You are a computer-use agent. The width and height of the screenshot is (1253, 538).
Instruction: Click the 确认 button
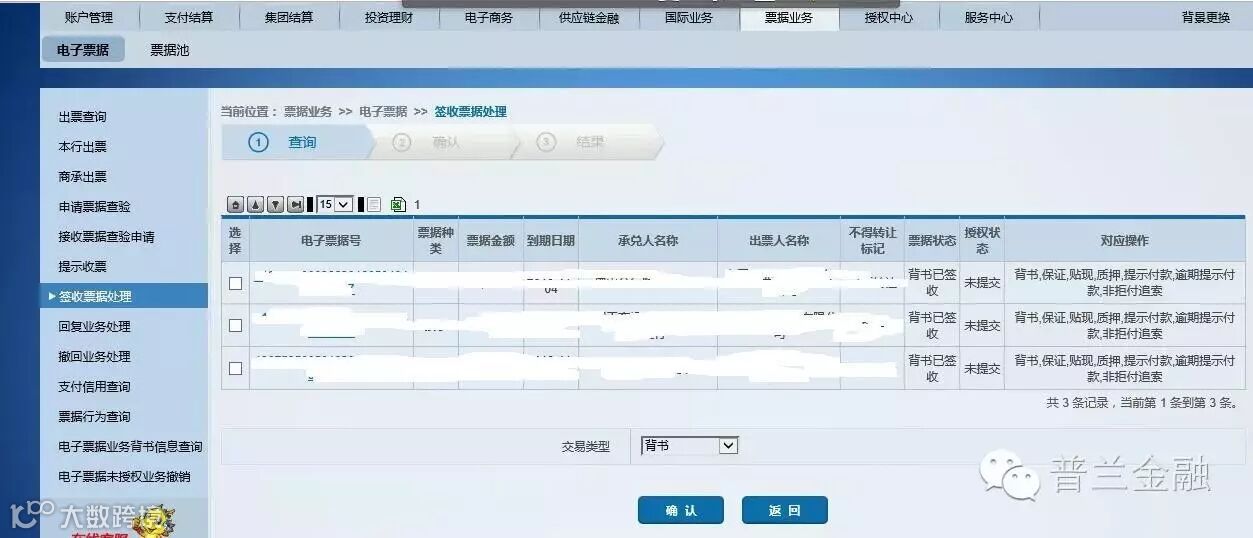pyautogui.click(x=681, y=510)
